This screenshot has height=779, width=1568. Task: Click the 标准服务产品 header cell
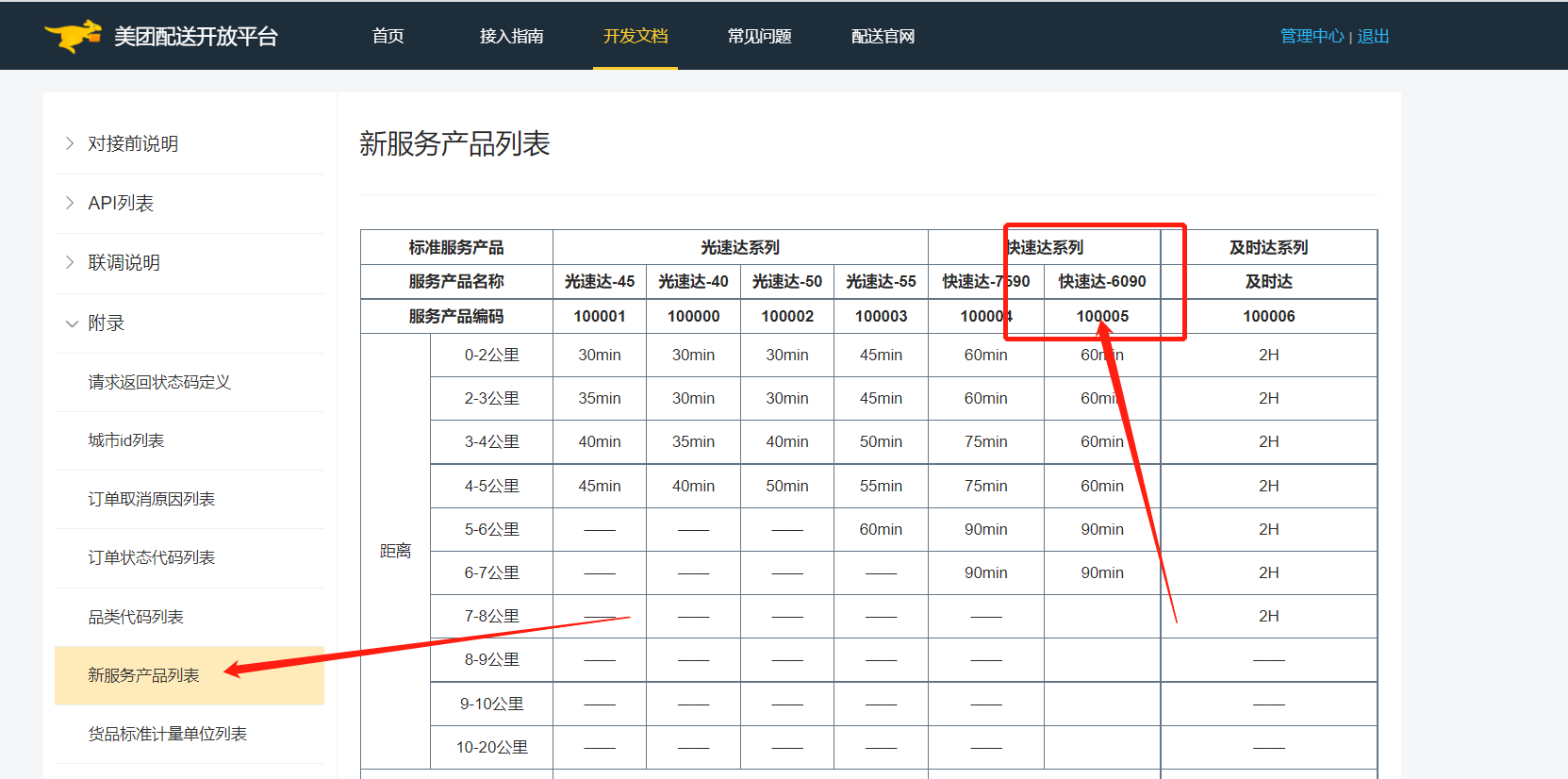tap(456, 247)
